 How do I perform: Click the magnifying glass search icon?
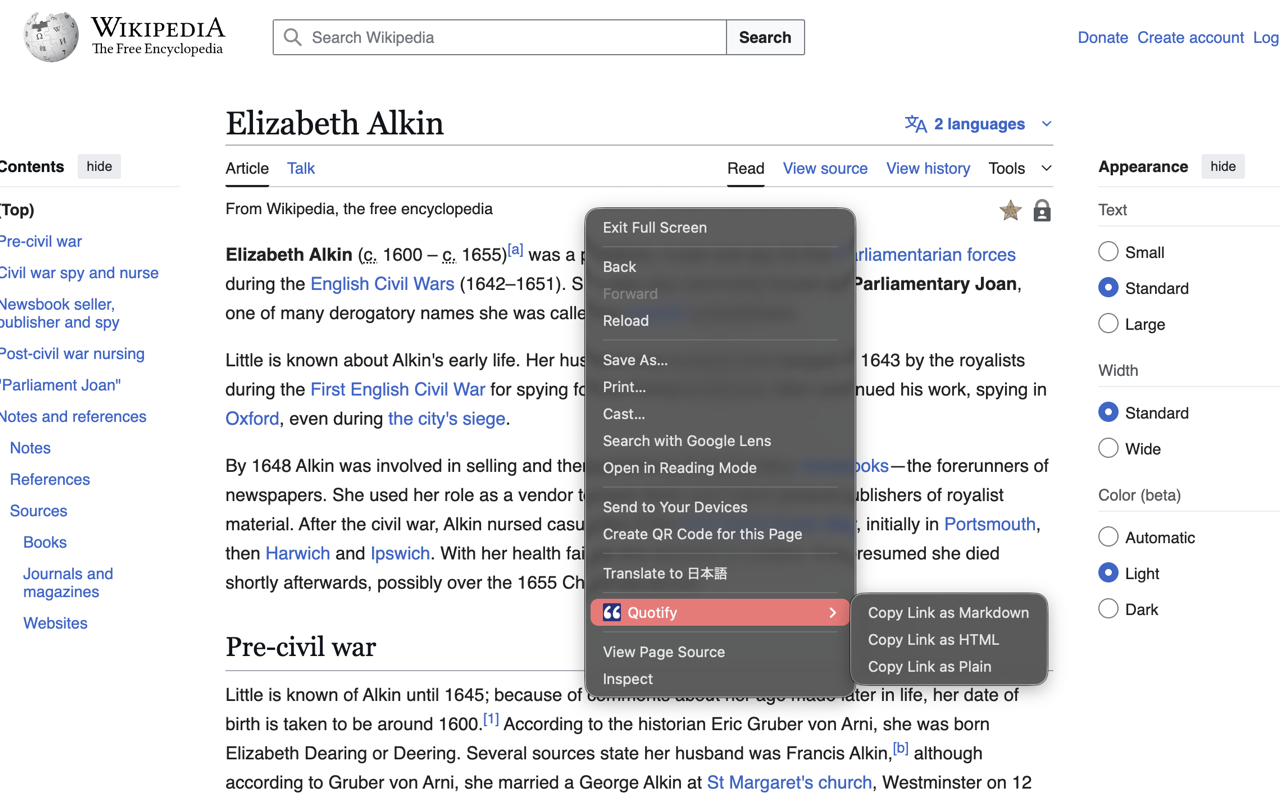pos(292,38)
